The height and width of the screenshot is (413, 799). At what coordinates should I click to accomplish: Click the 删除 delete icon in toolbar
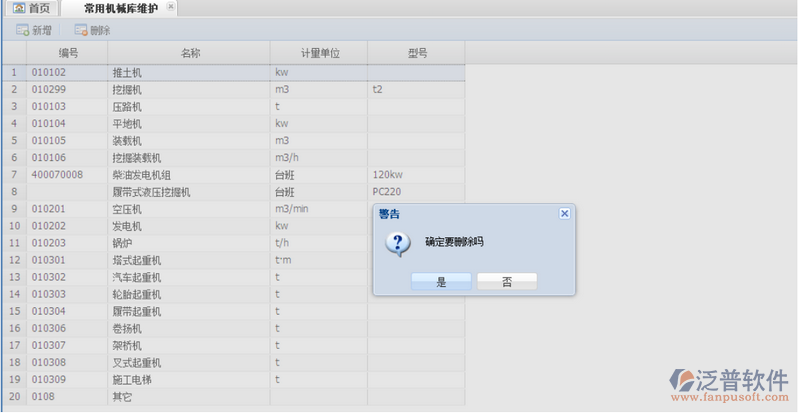81,30
